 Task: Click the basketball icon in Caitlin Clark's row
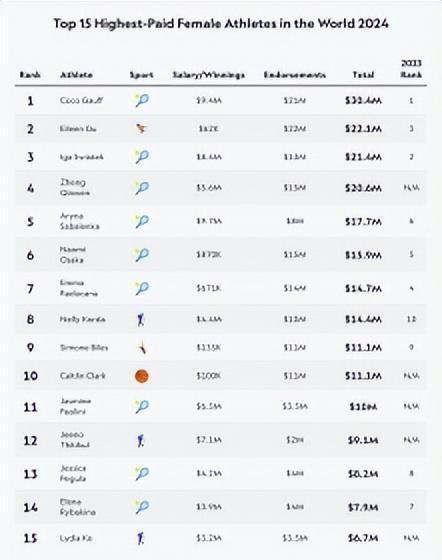click(142, 376)
